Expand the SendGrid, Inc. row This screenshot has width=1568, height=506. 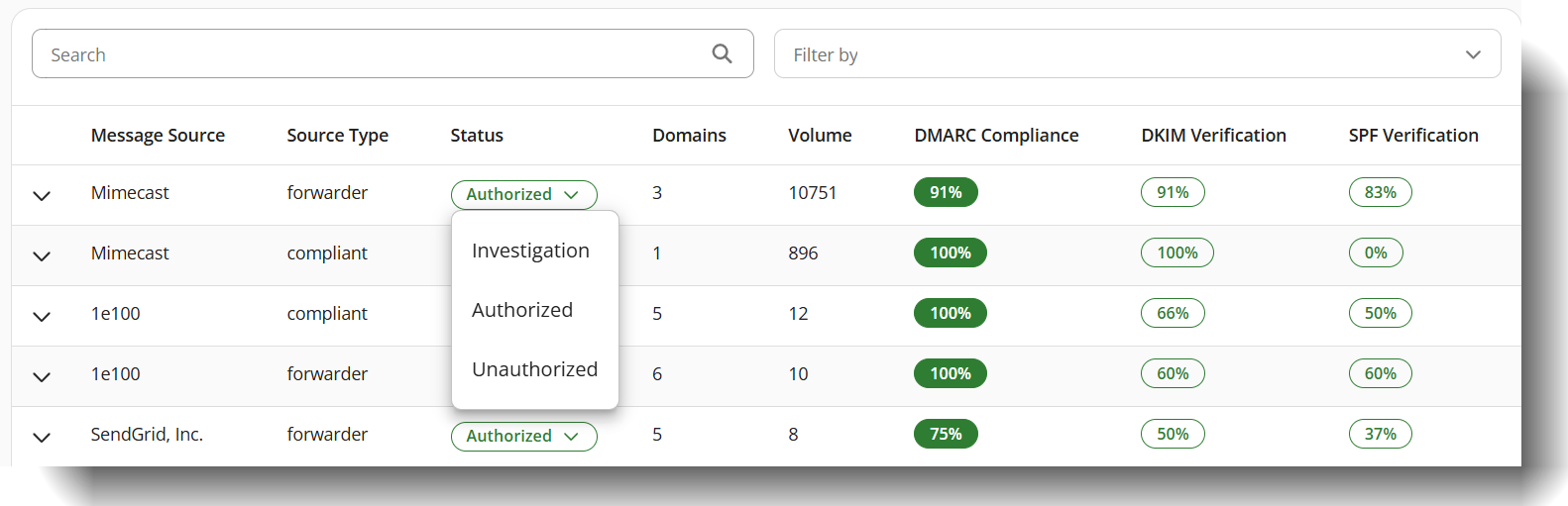42,437
